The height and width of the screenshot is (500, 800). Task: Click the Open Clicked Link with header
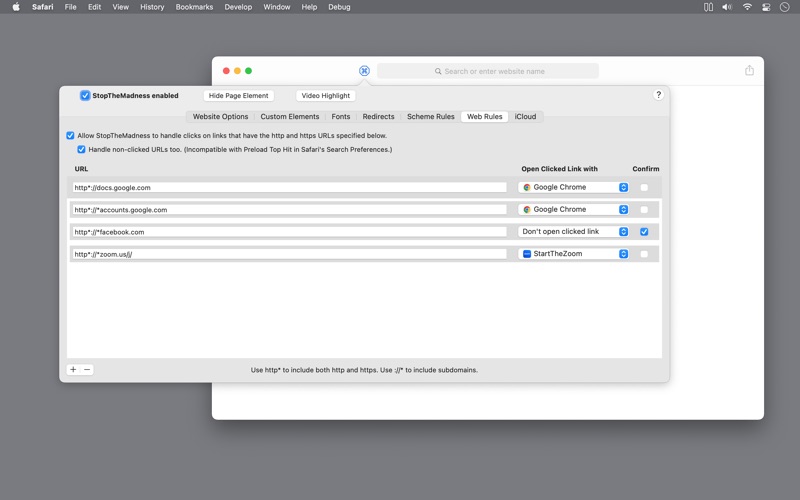point(559,169)
